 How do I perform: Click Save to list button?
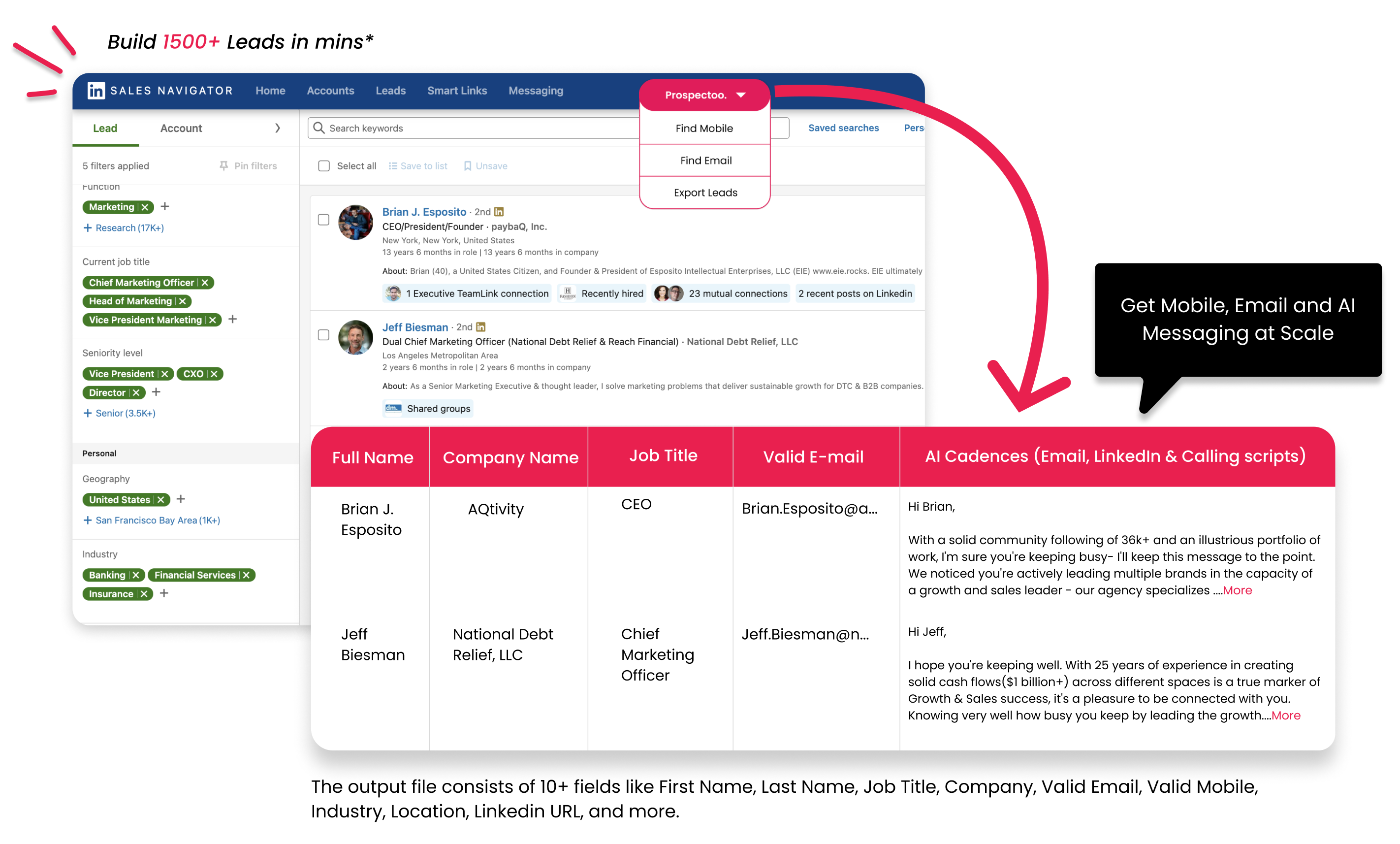point(418,166)
